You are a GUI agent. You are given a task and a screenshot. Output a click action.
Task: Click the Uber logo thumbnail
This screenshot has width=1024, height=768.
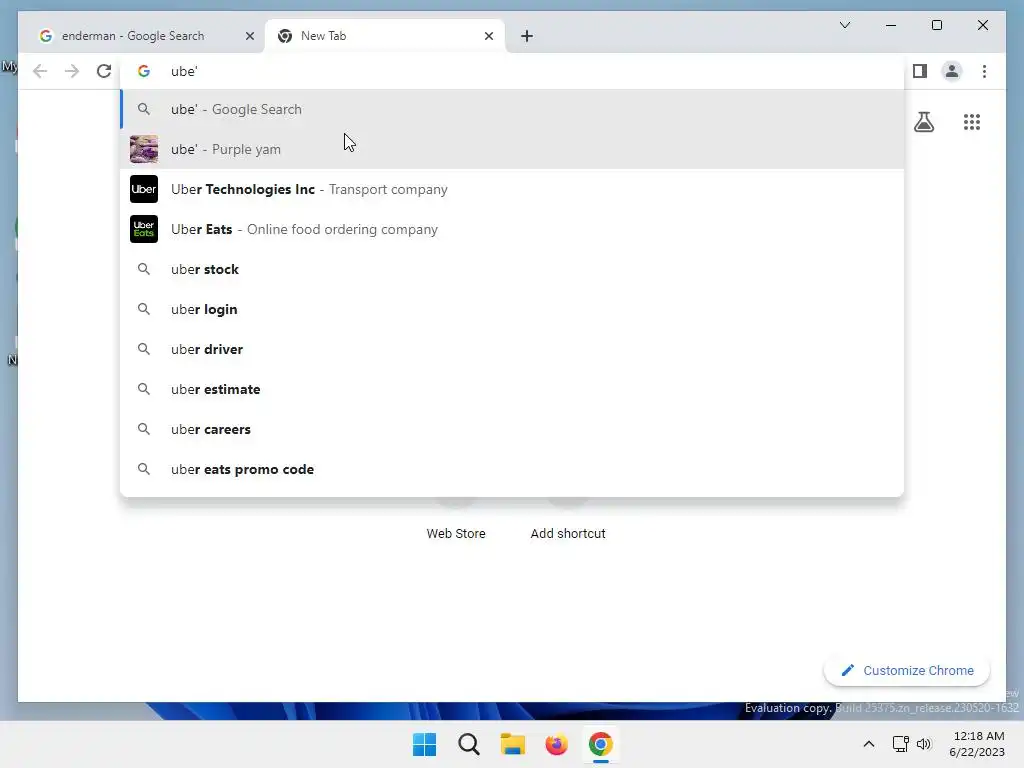[x=144, y=189]
